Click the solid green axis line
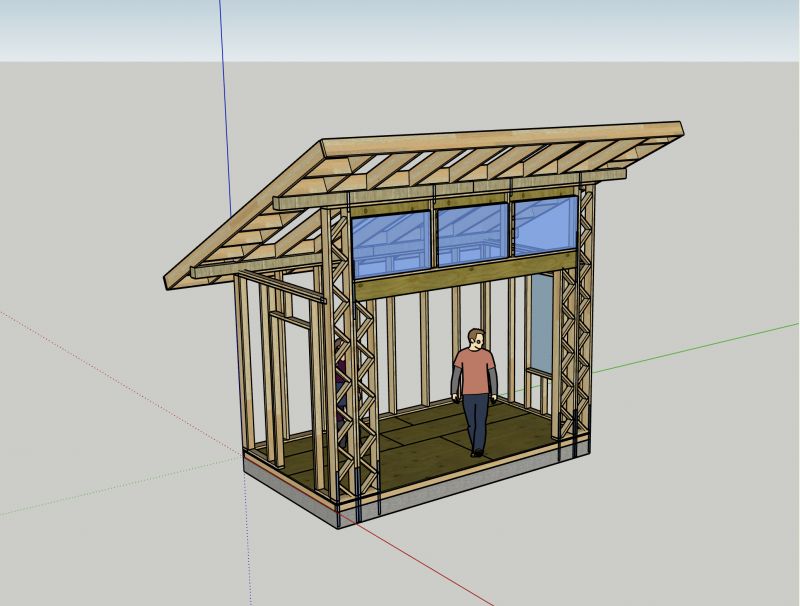This screenshot has height=606, width=800. click(695, 347)
